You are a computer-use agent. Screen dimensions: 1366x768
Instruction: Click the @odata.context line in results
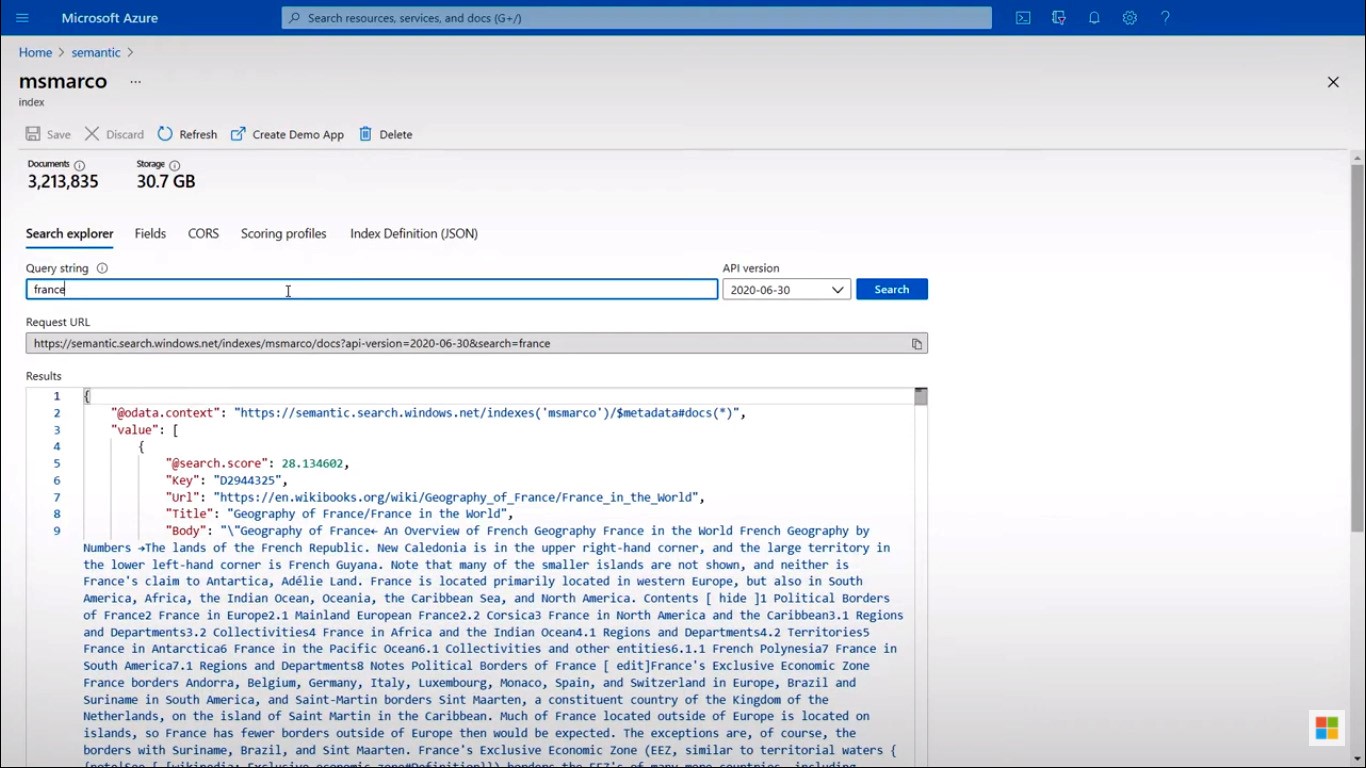(x=429, y=413)
